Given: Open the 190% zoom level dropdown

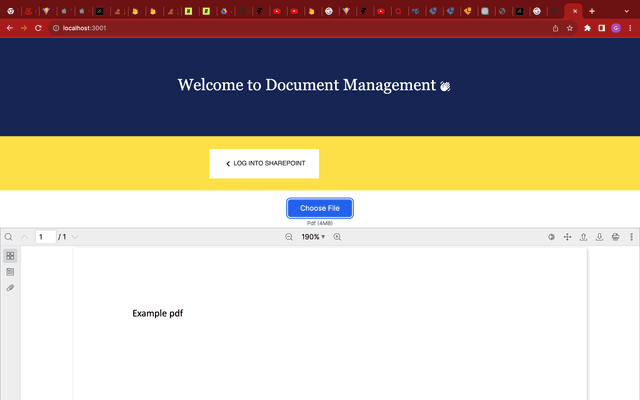Looking at the screenshot, I should 313,237.
